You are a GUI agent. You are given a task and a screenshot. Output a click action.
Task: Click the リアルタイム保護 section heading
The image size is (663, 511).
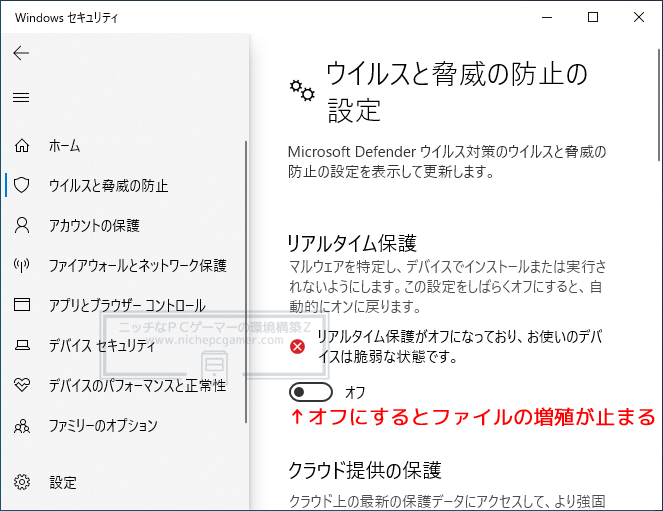pos(352,243)
